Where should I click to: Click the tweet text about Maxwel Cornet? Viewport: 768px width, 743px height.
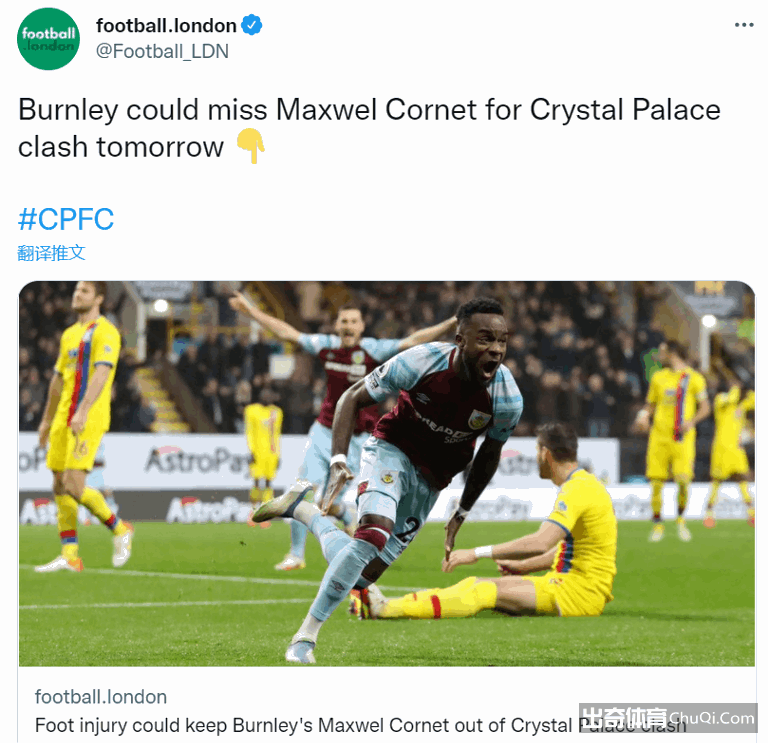(369, 128)
